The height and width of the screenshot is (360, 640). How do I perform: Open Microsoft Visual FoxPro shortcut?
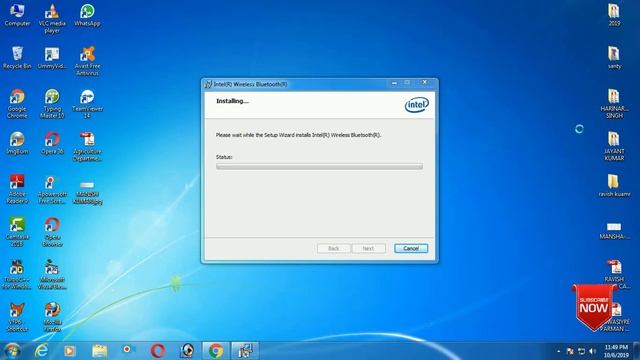52,274
